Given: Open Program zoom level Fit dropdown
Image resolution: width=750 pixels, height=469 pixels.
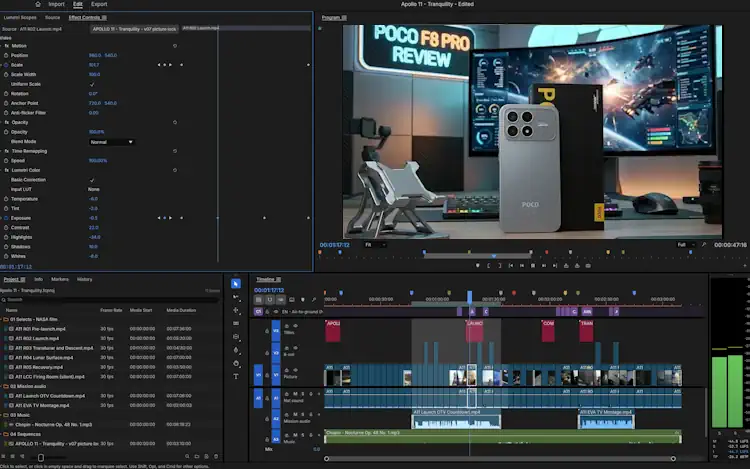Looking at the screenshot, I should point(375,245).
